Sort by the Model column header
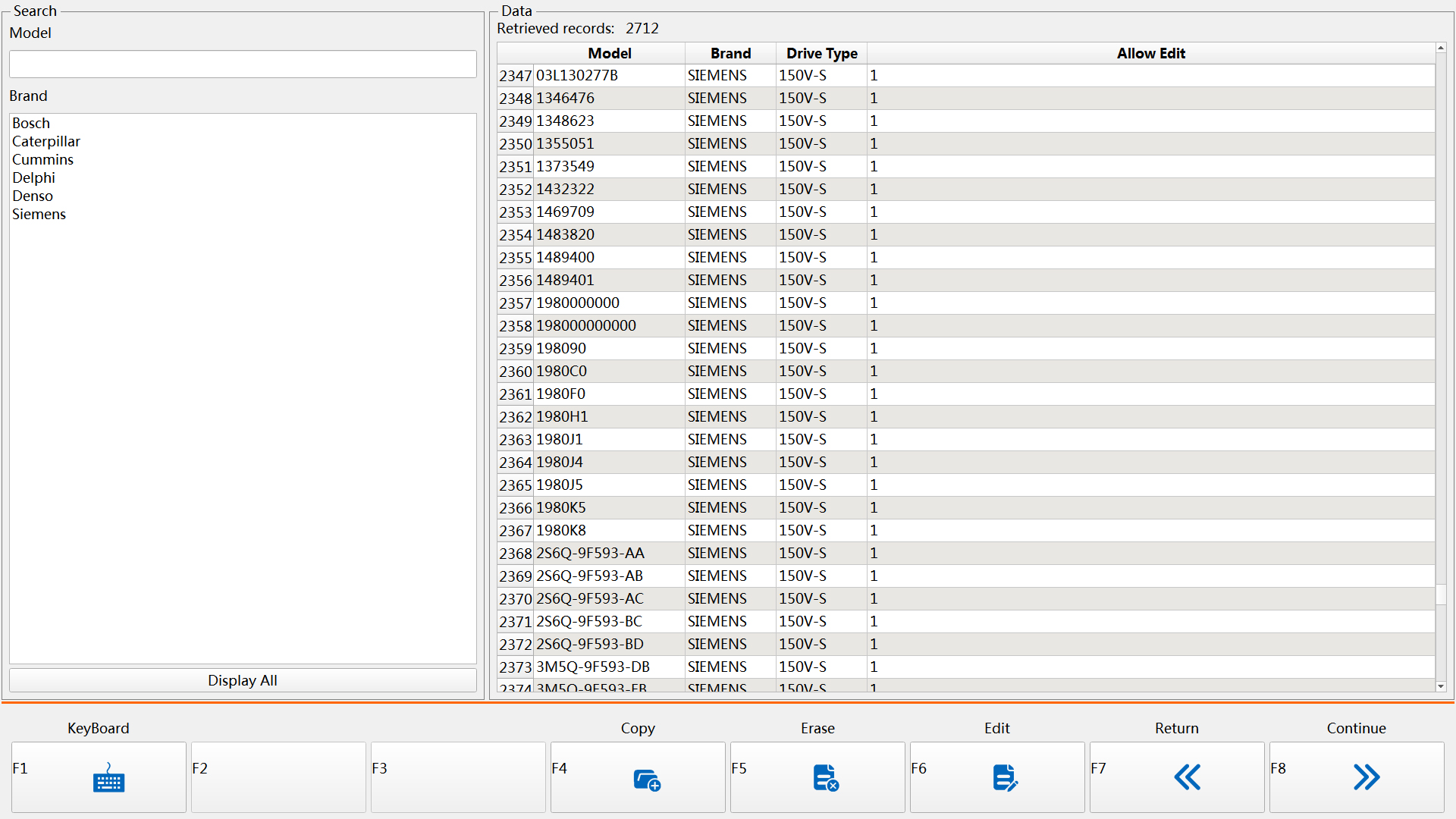This screenshot has width=1456, height=819. 609,53
